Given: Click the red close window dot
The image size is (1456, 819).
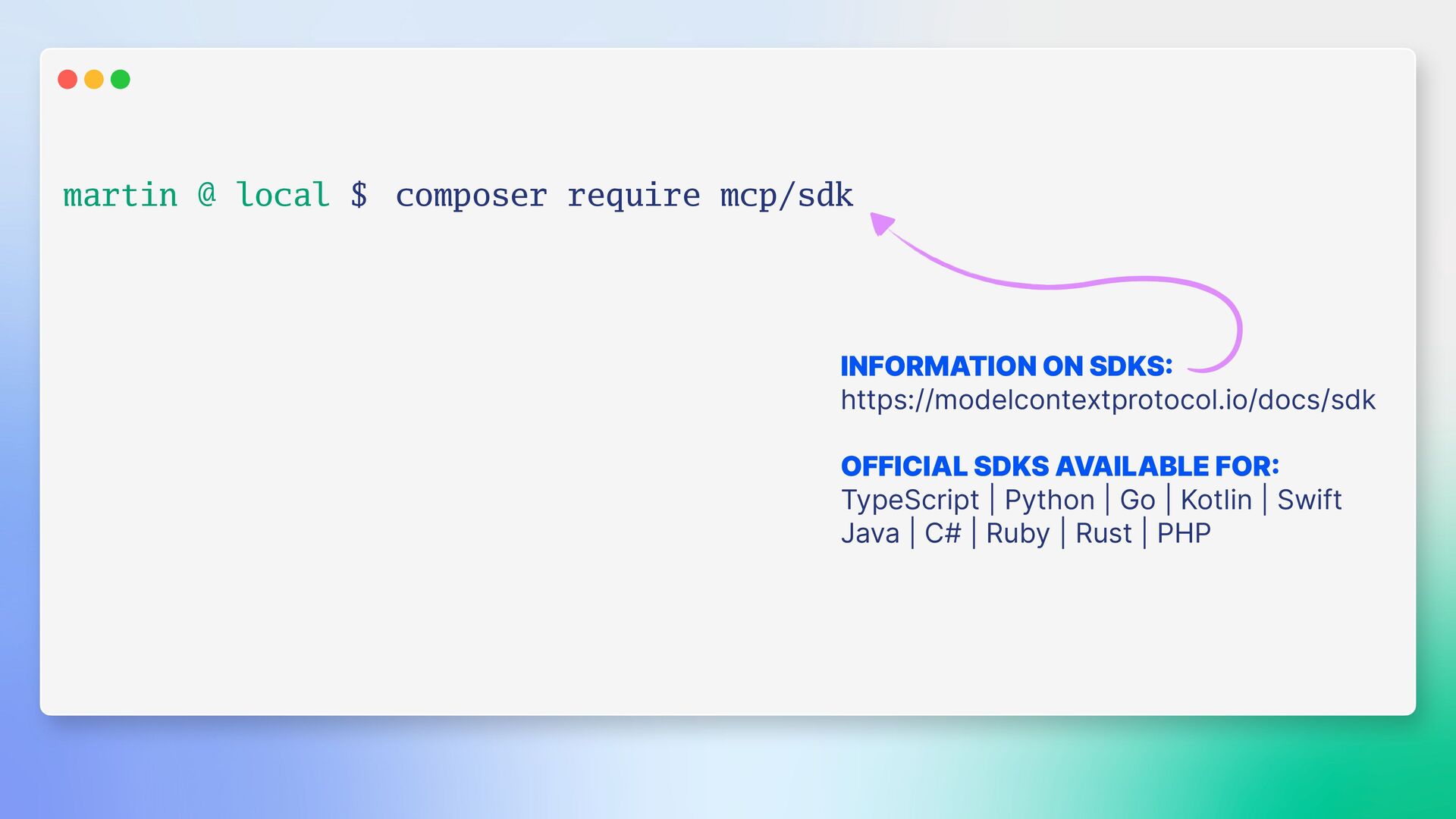Looking at the screenshot, I should [x=67, y=80].
